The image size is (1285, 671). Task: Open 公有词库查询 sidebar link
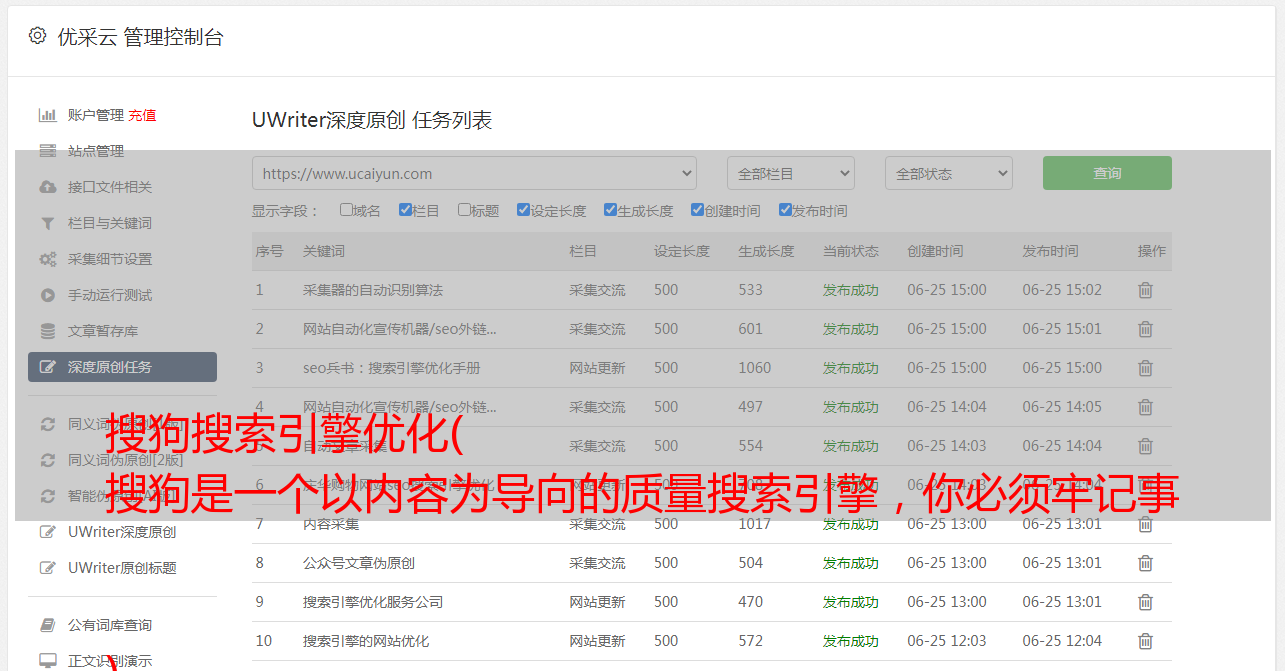tap(110, 625)
